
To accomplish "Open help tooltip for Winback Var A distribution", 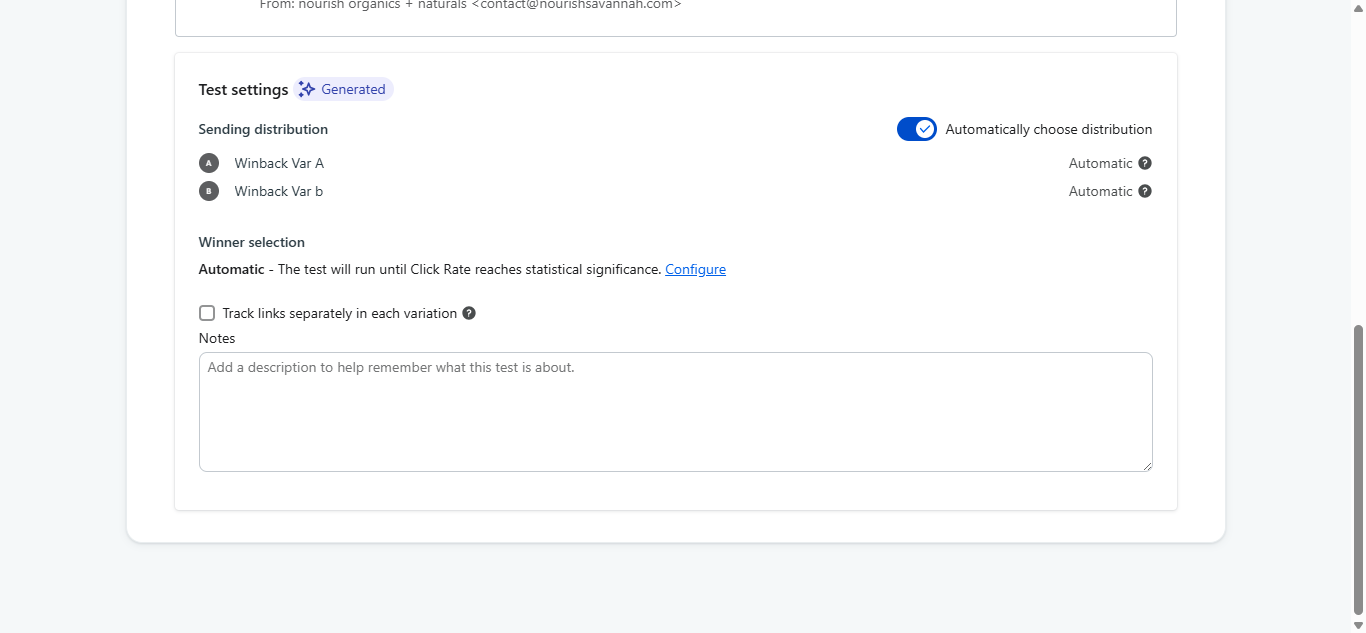I will click(1145, 163).
